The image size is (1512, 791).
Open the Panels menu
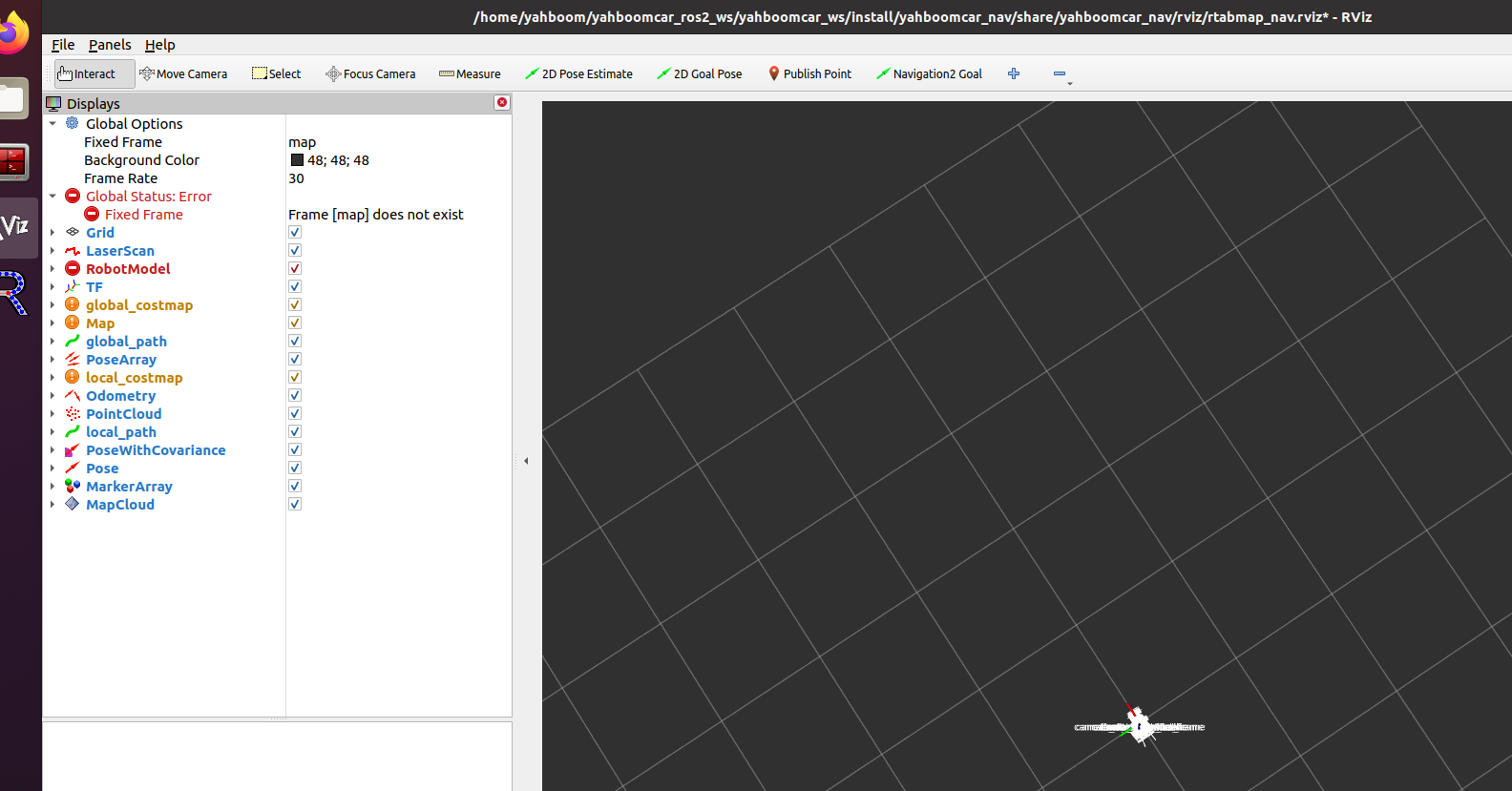pyautogui.click(x=110, y=45)
